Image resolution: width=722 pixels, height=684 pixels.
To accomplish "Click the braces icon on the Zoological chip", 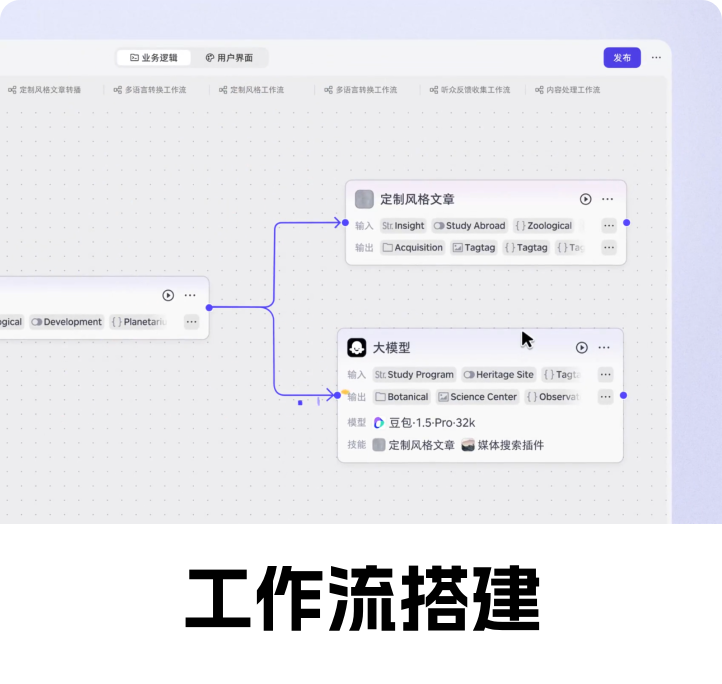I will [520, 226].
